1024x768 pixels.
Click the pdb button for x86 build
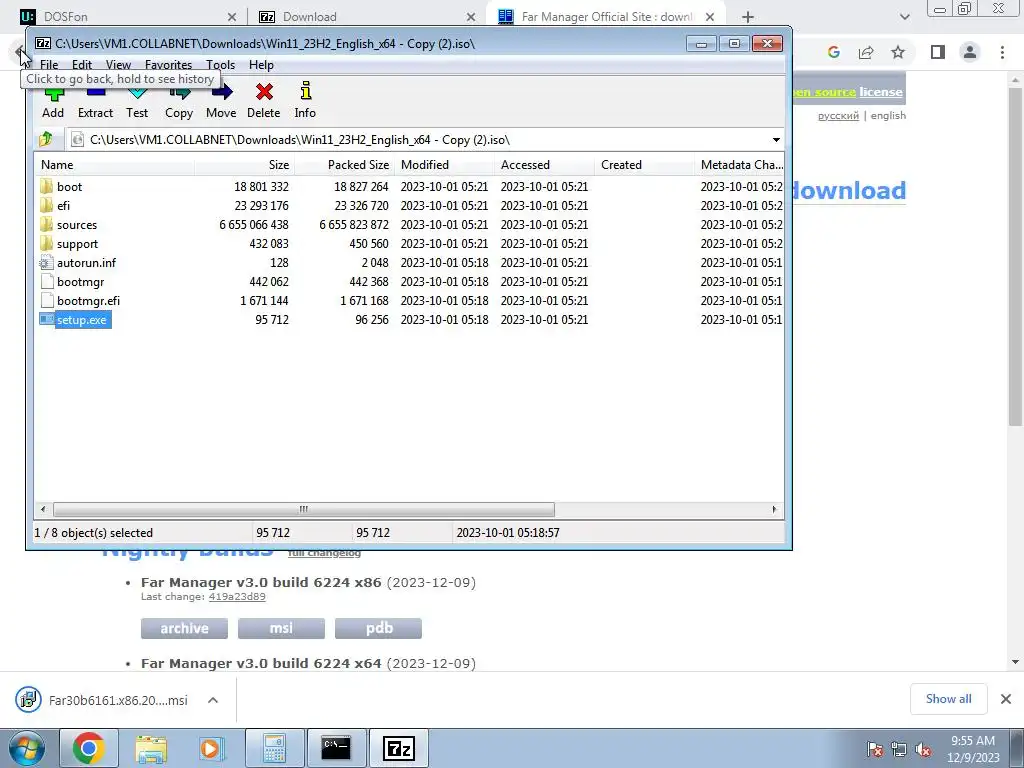(x=378, y=628)
